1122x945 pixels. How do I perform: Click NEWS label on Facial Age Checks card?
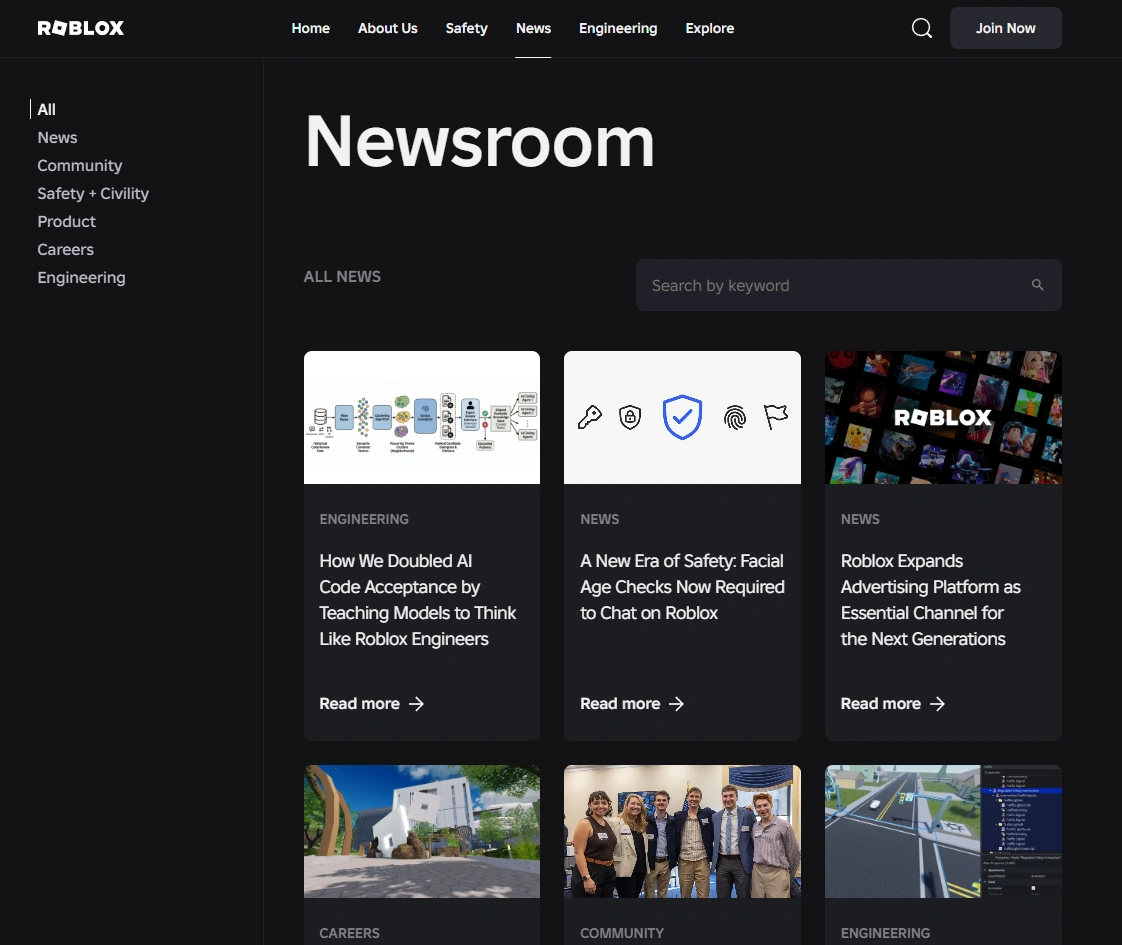(599, 519)
